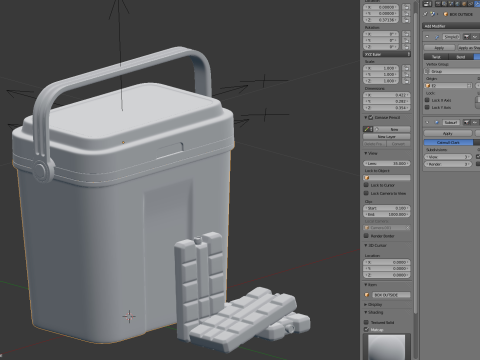Screen dimensions: 480x360
Task: Lock the Location Z value
Action: click(406, 20)
